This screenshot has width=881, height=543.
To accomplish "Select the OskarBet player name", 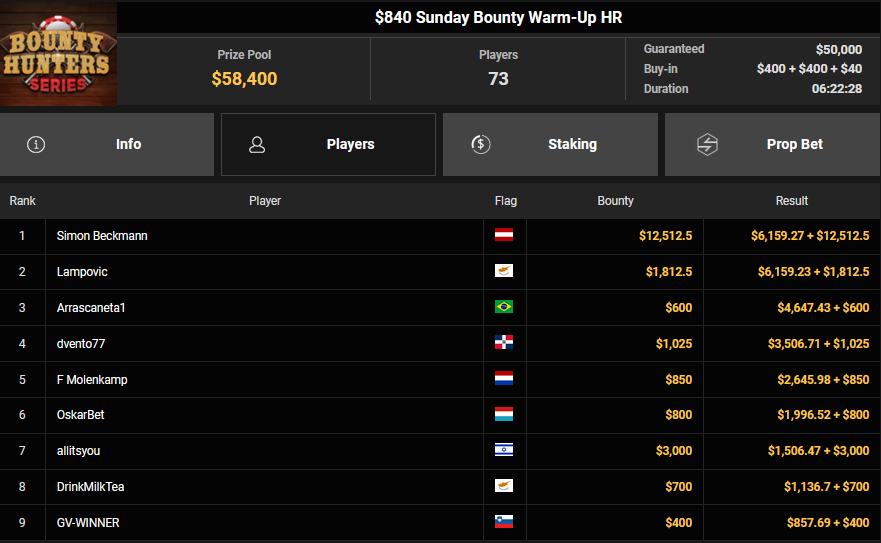I will tap(82, 415).
